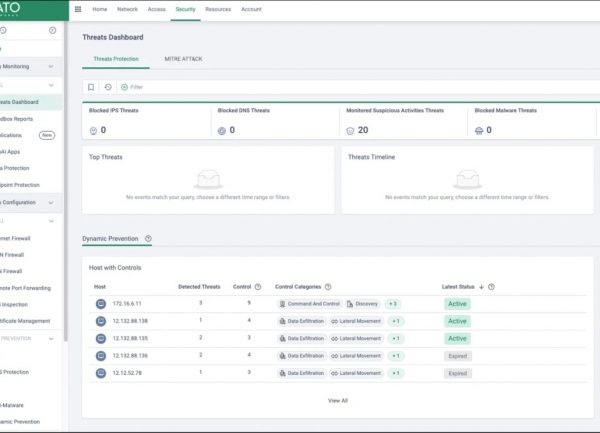The height and width of the screenshot is (433, 600).
Task: Open the Home top menu
Action: coord(99,9)
